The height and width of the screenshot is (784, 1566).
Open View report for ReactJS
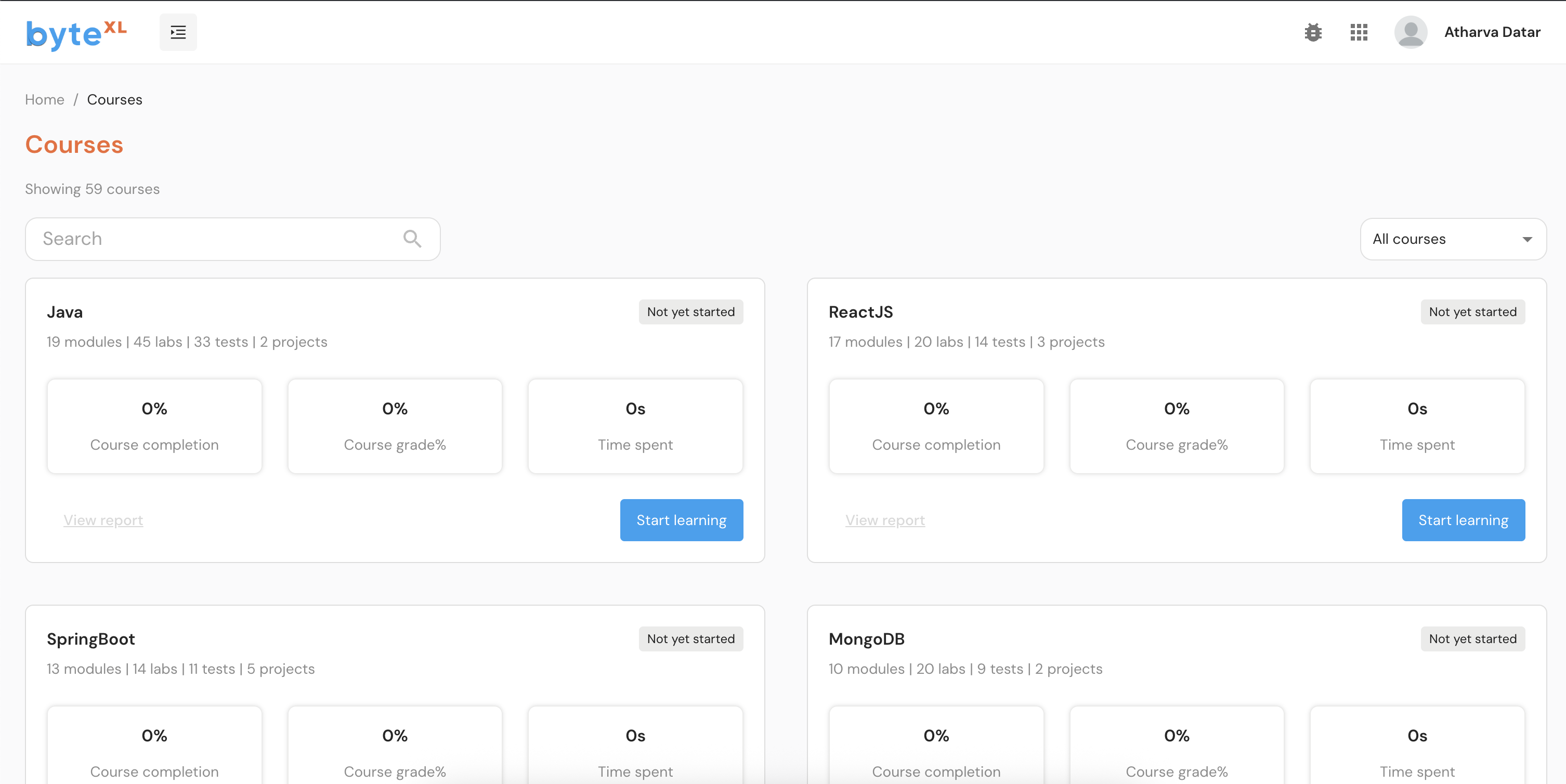[x=885, y=520]
